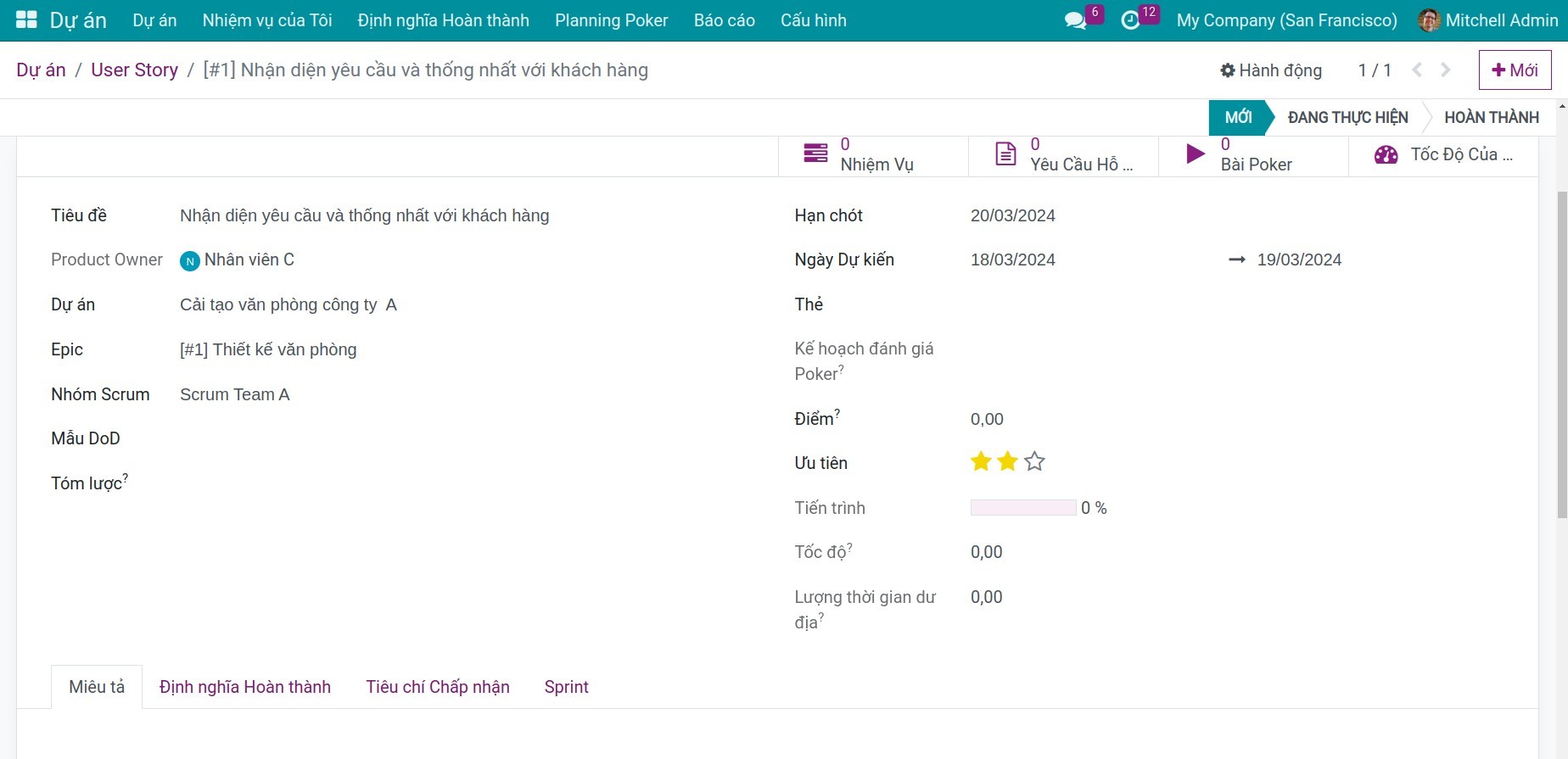Viewport: 1568px width, 759px height.
Task: Switch to Tiêu chí Chấp nhận tab
Action: pyautogui.click(x=438, y=687)
